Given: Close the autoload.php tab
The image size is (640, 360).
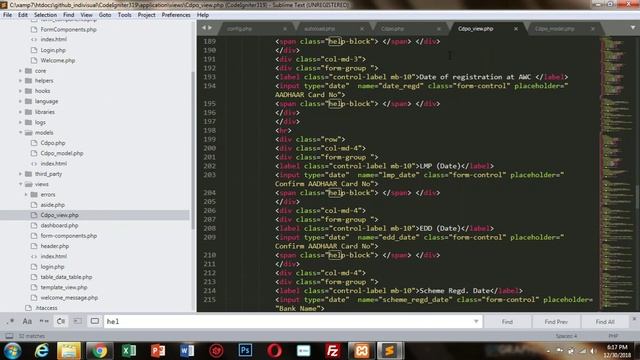Looking at the screenshot, I should (362, 29).
